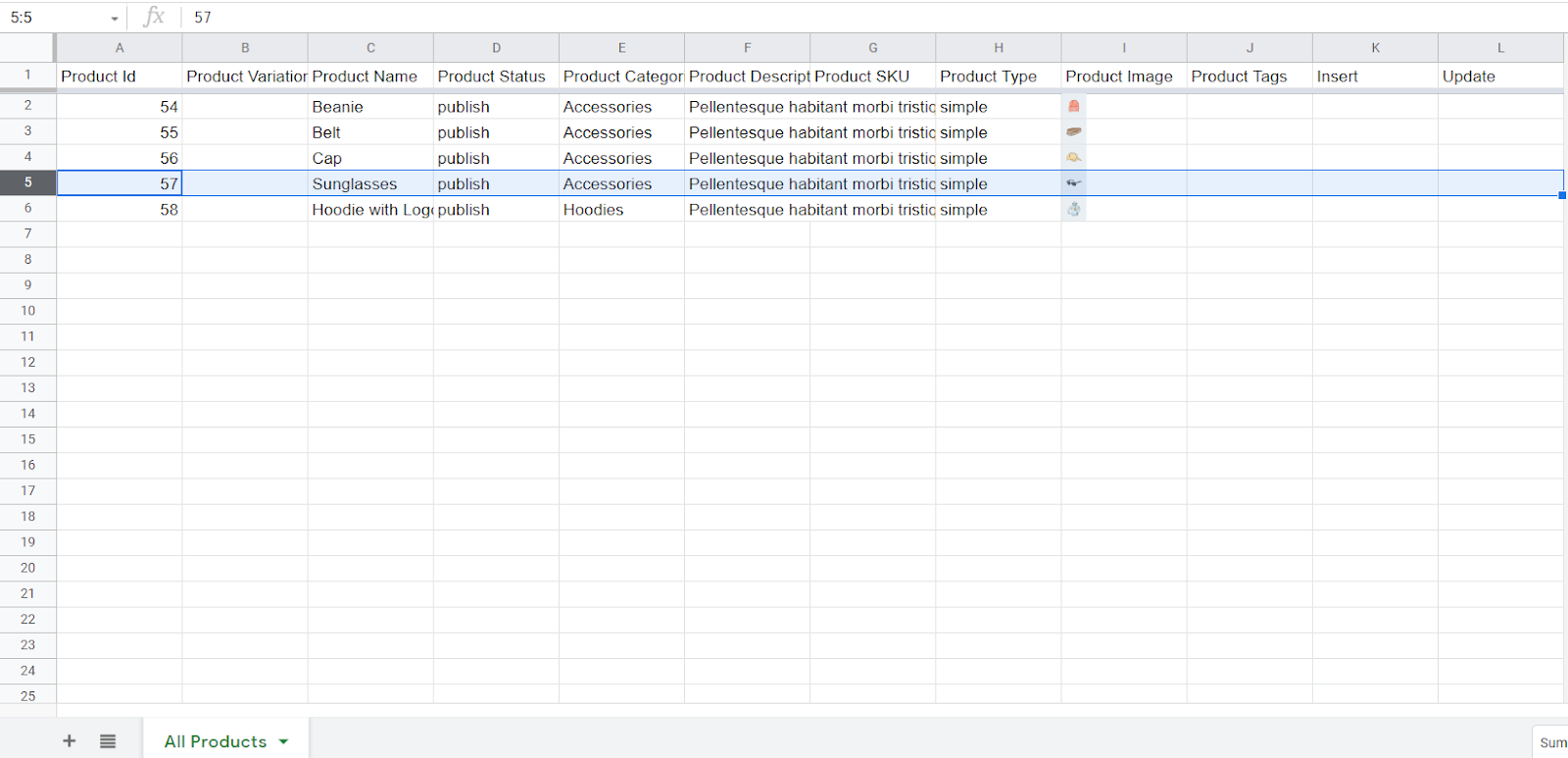
Task: Select column C header
Action: click(370, 47)
